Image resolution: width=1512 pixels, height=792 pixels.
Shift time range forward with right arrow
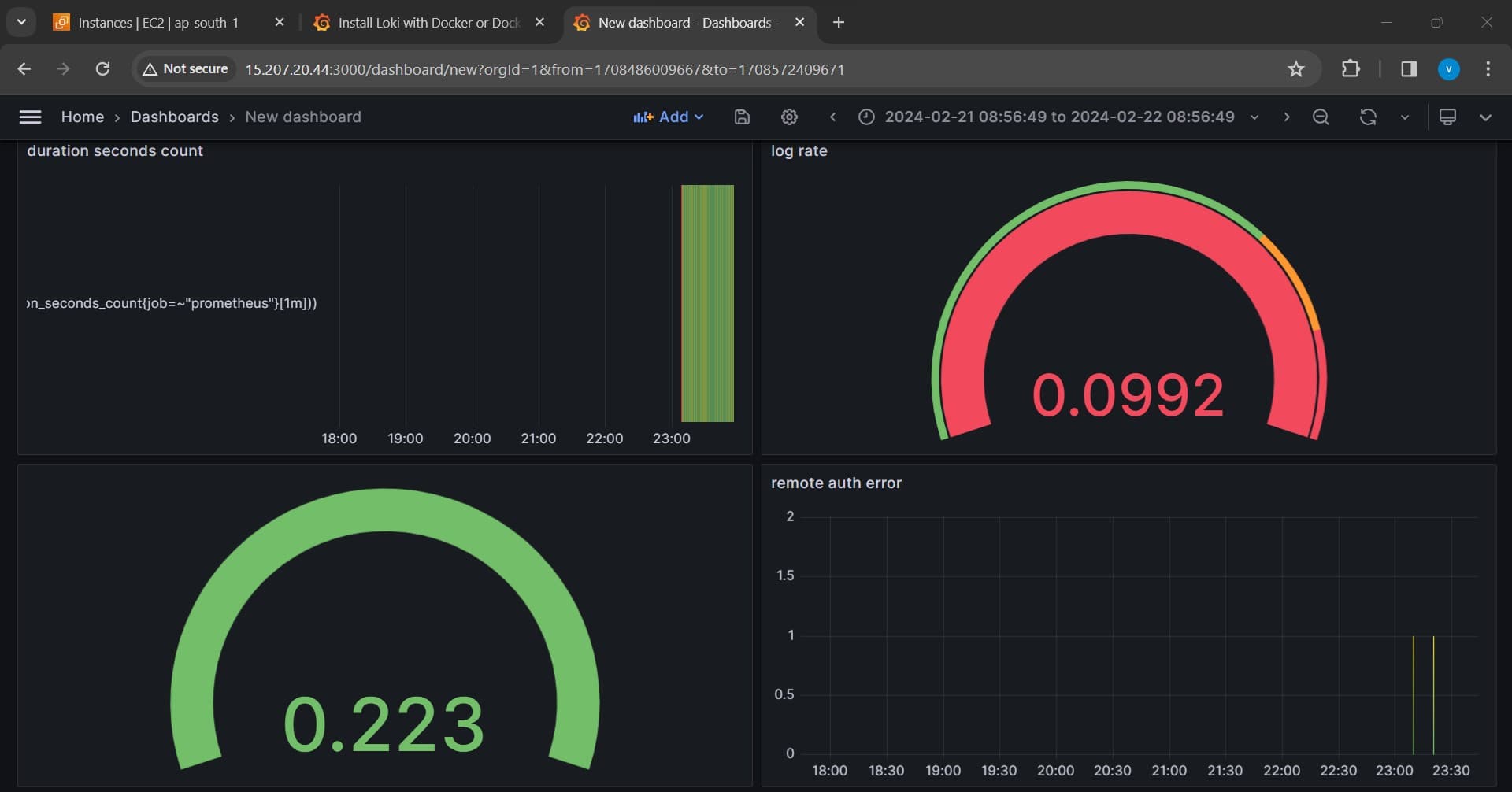point(1287,117)
